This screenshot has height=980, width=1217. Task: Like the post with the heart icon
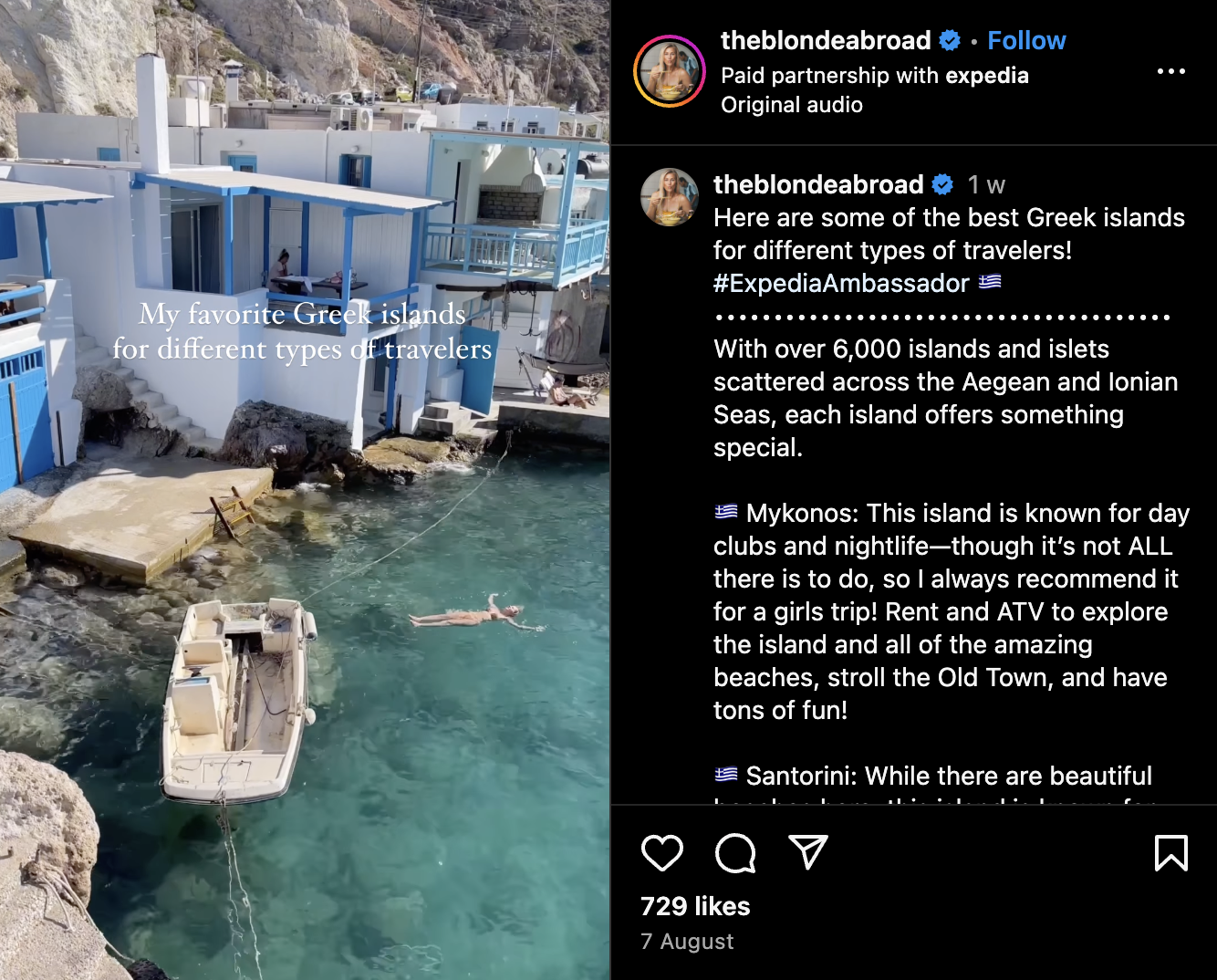coord(662,853)
